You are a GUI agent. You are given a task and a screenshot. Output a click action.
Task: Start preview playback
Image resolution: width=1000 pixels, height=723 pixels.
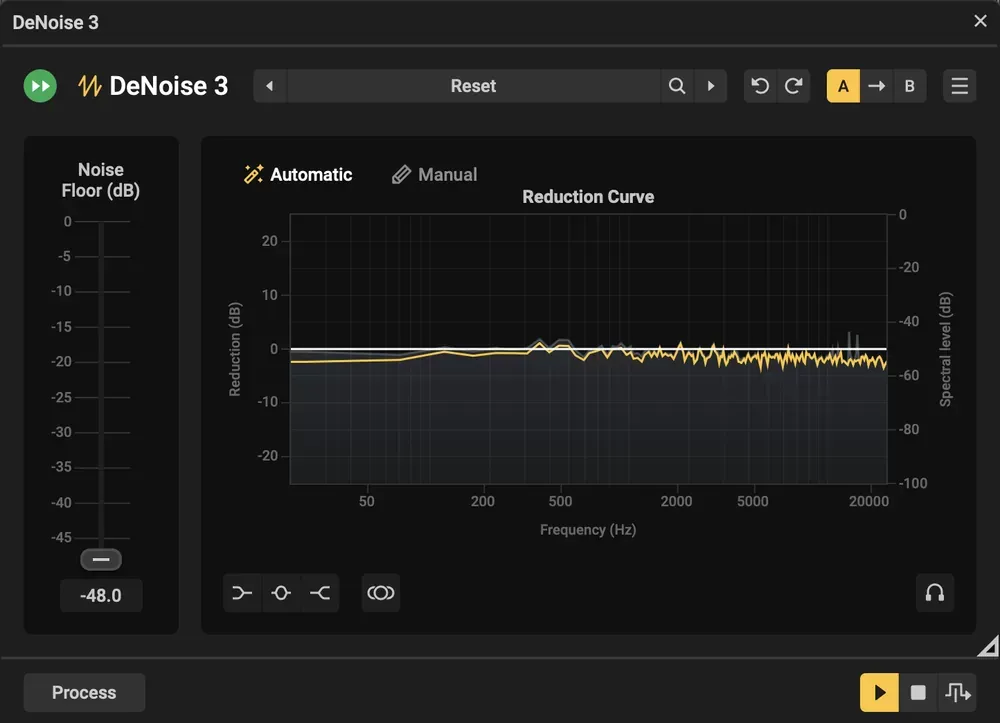879,692
